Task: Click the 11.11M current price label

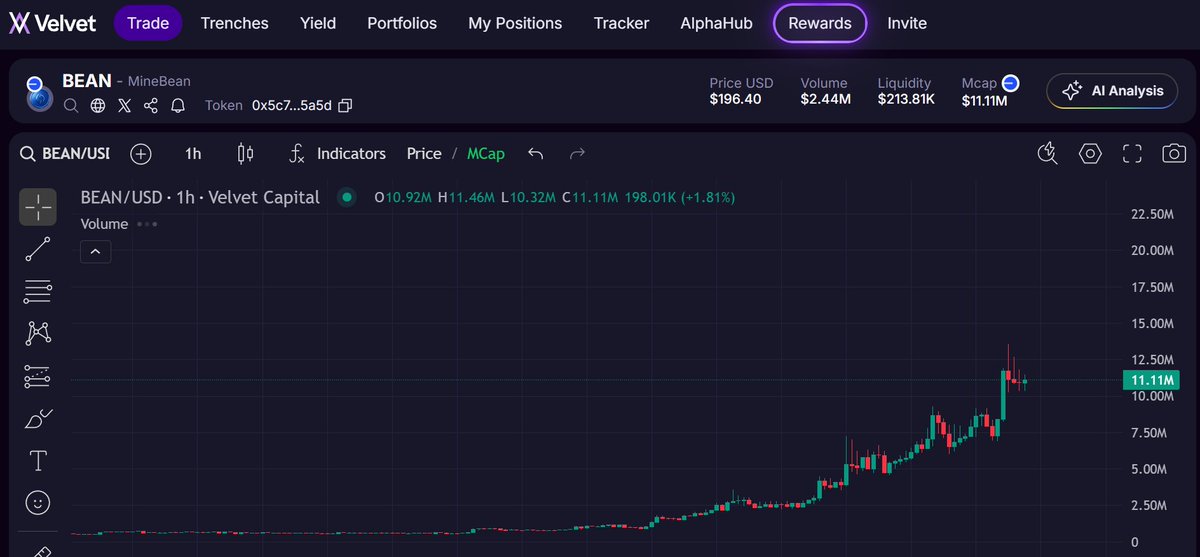Action: [x=1150, y=380]
